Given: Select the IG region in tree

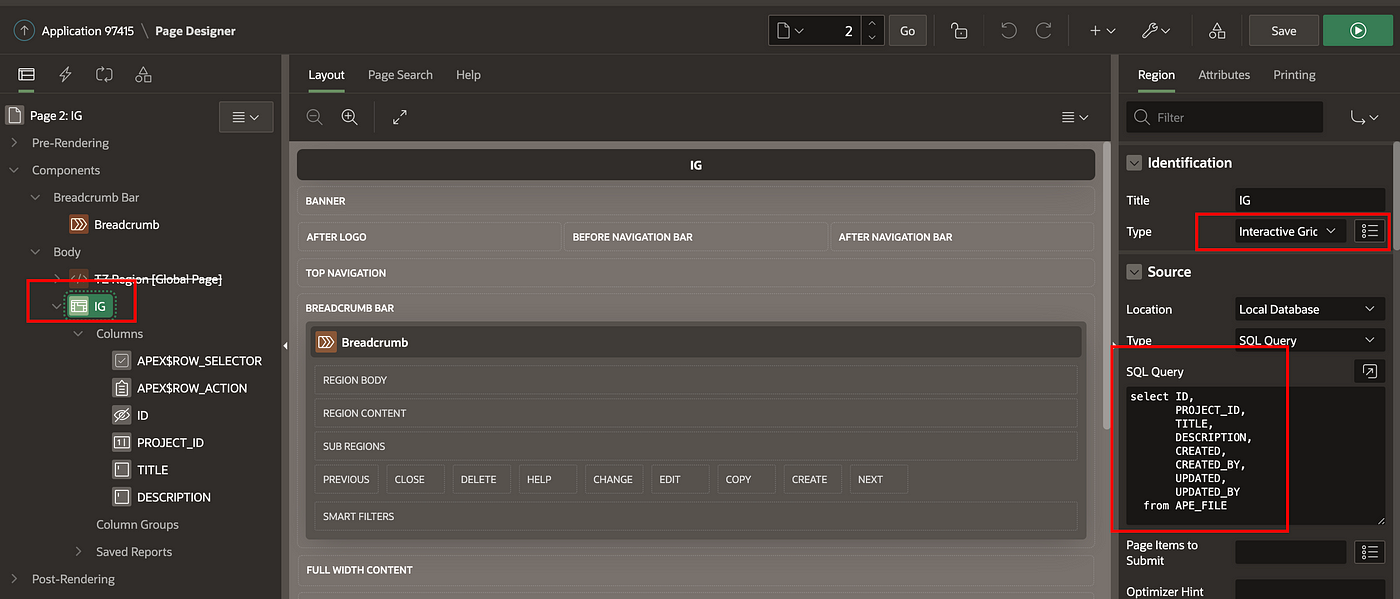Looking at the screenshot, I should [x=91, y=306].
